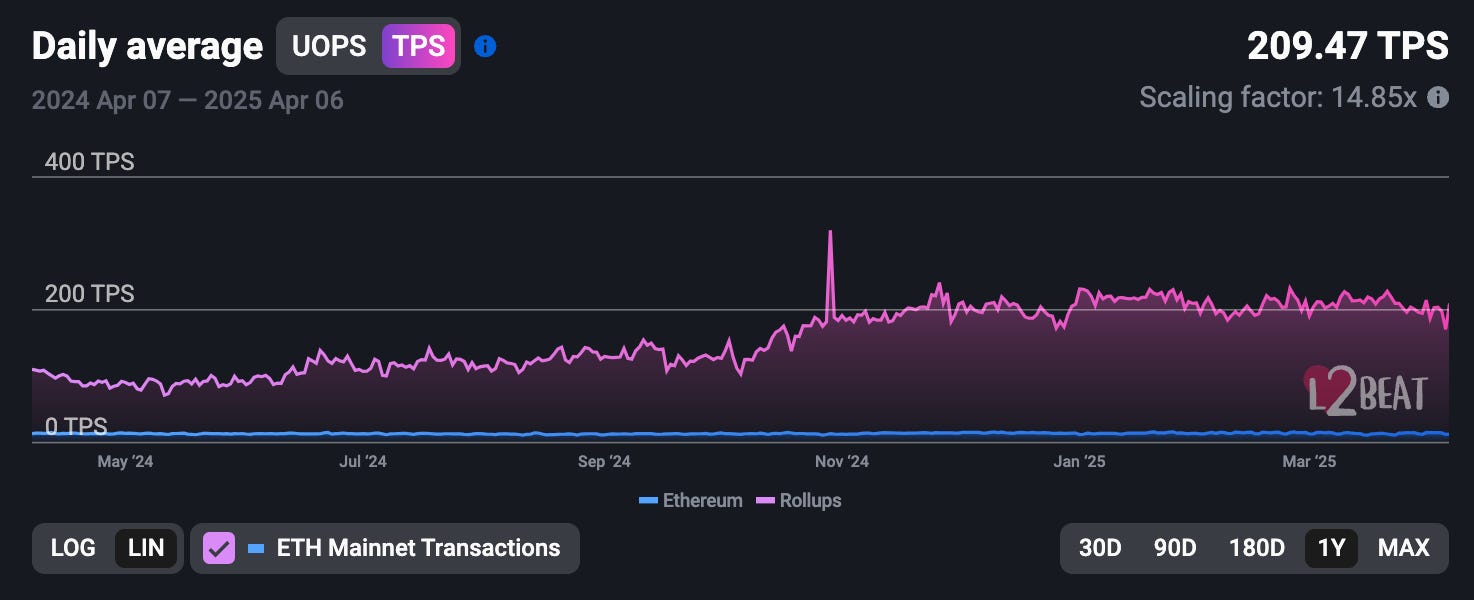Switch the chart to LIN scale
The image size is (1474, 600).
146,548
